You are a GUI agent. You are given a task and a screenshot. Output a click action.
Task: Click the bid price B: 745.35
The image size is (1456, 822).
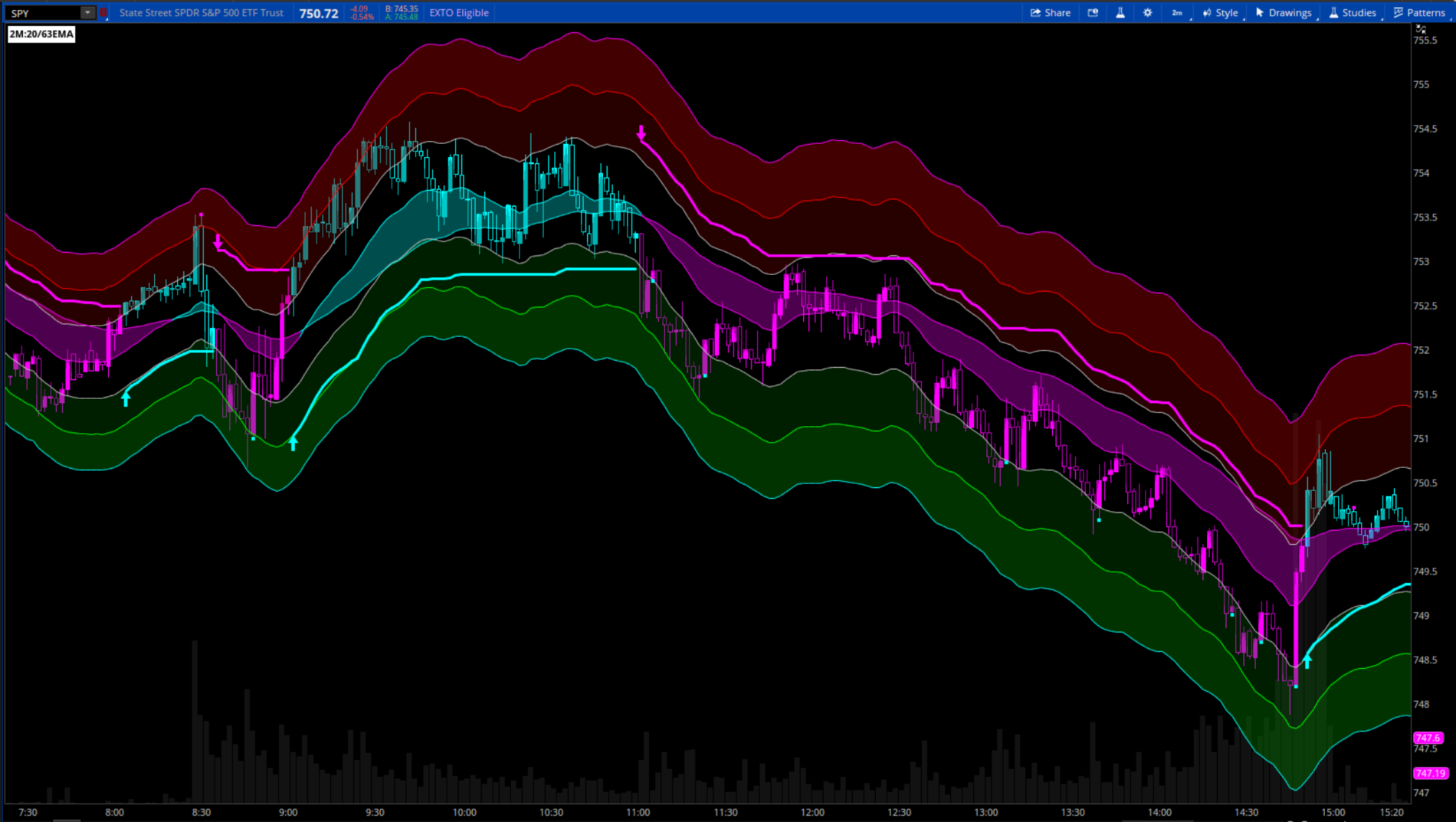tap(402, 9)
